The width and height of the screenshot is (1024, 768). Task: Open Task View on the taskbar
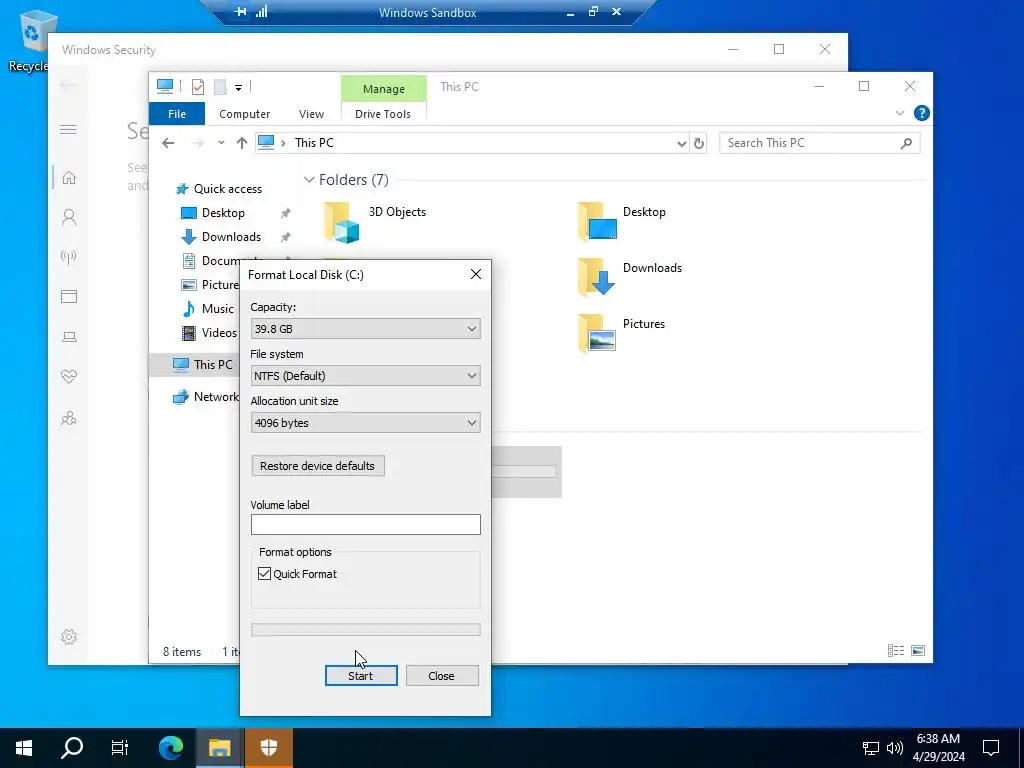120,748
